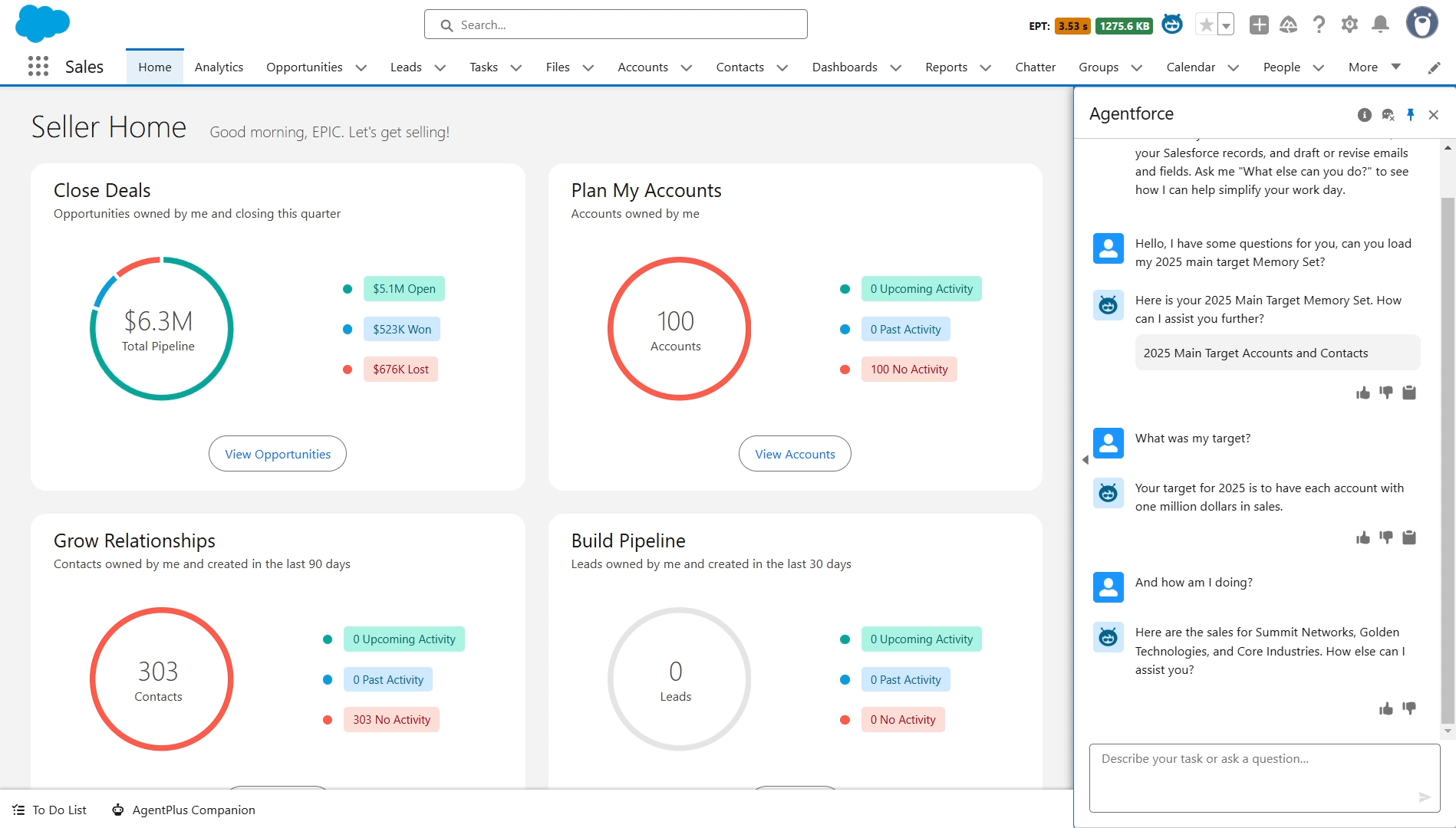Toggle the Agentforce panel pin
Viewport: 1456px width, 828px height.
[x=1410, y=115]
